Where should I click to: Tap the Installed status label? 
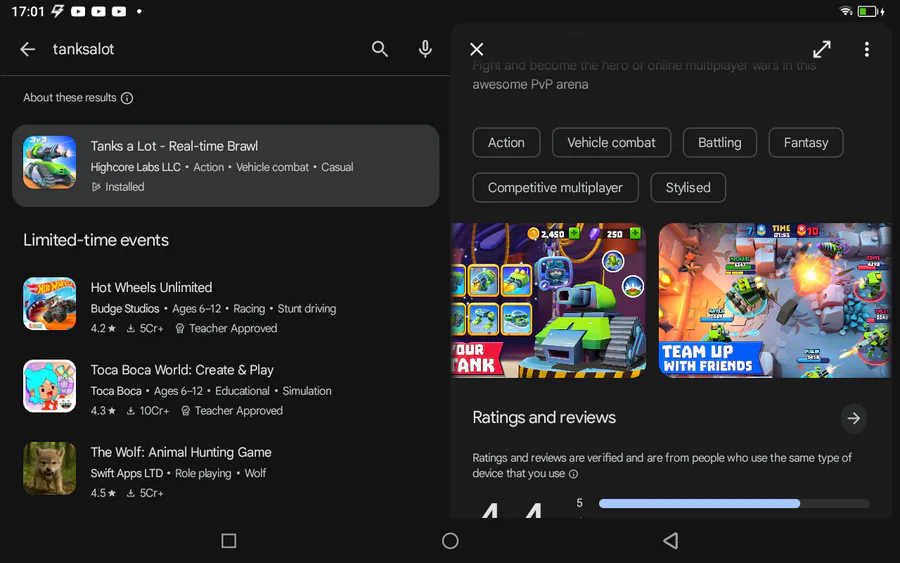pyautogui.click(x=118, y=187)
